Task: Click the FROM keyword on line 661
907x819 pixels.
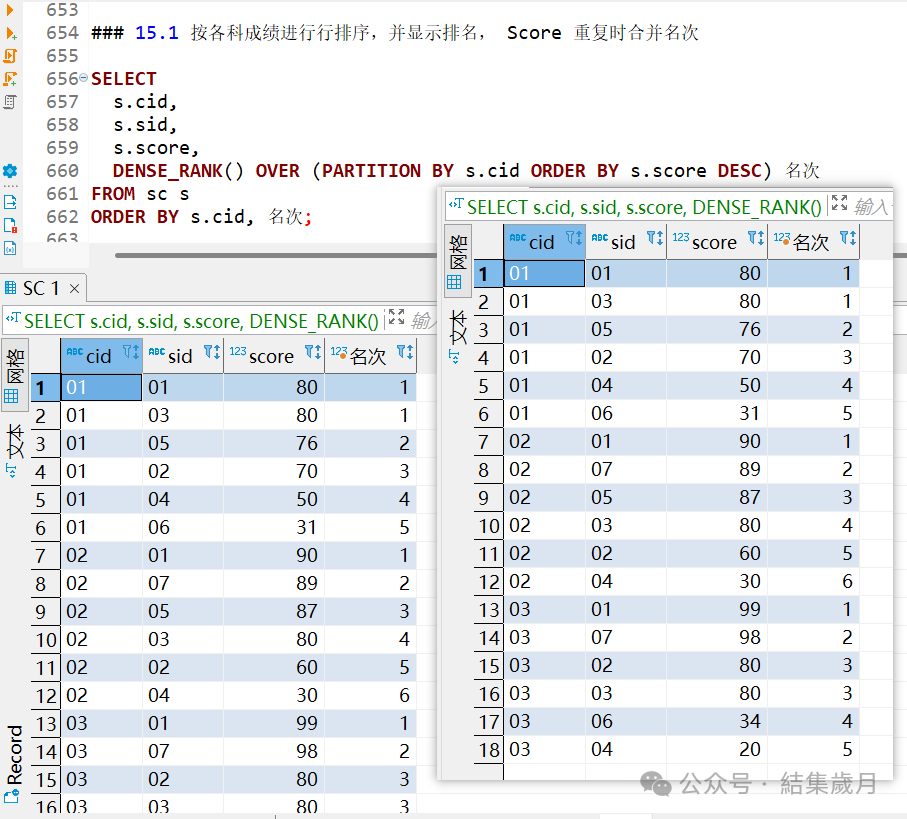Action: pyautogui.click(x=113, y=194)
